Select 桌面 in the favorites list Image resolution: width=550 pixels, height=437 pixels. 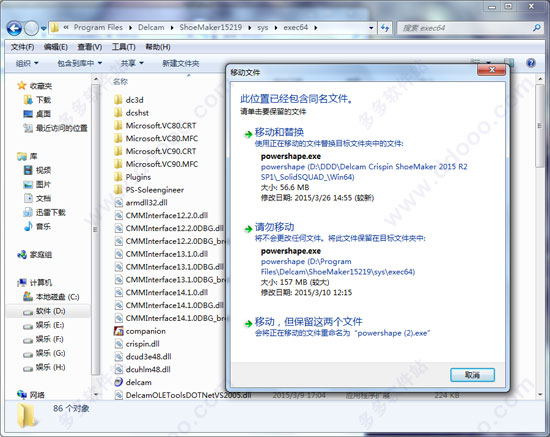click(37, 114)
